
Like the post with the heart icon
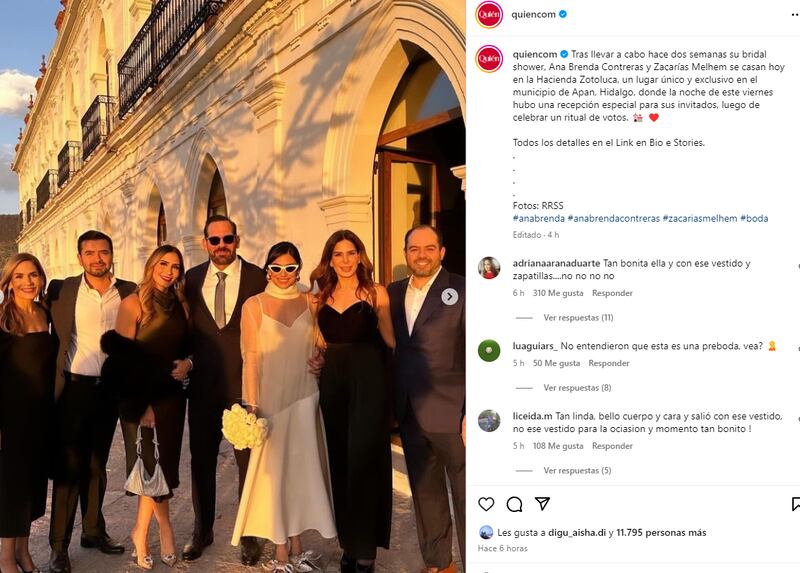[x=486, y=504]
